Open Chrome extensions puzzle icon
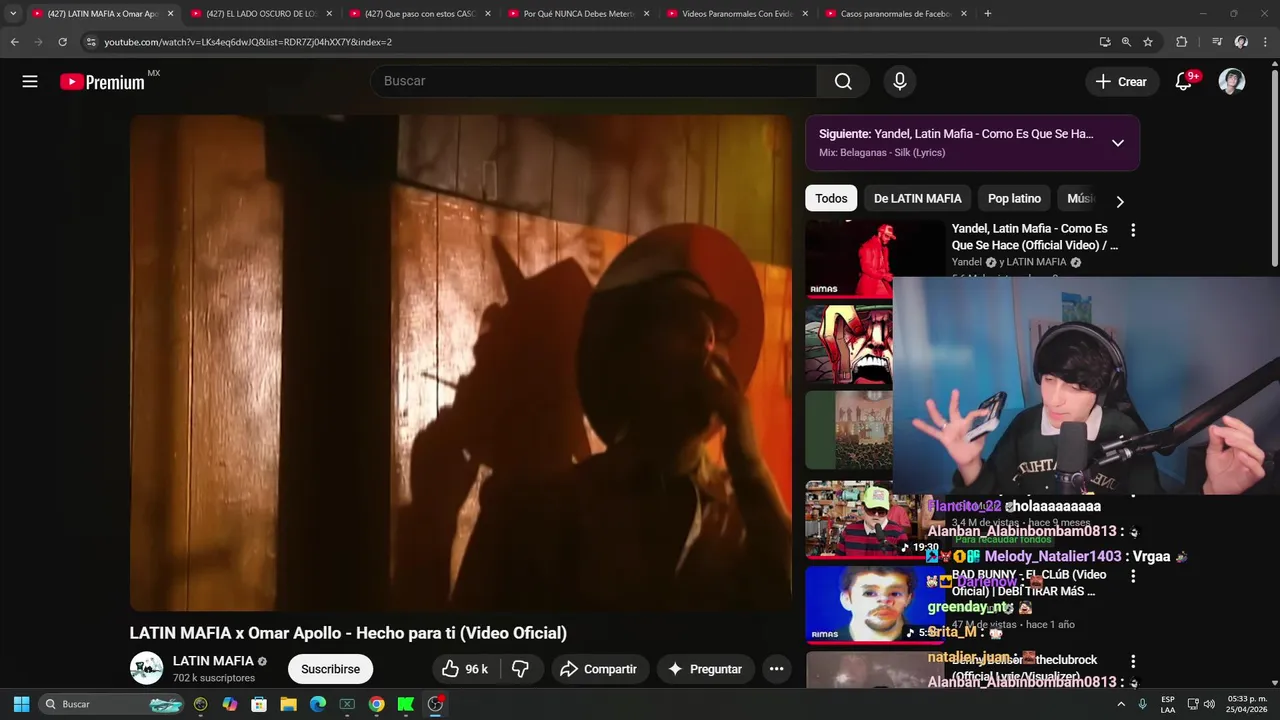 (x=1182, y=42)
